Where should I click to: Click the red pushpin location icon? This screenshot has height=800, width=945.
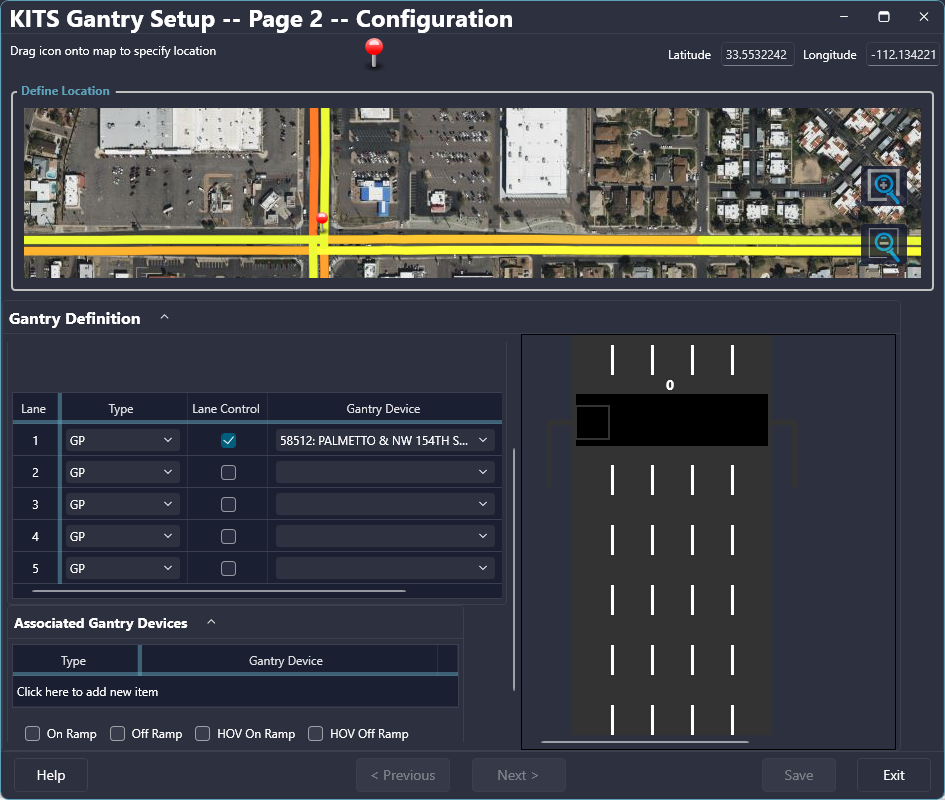click(x=375, y=51)
